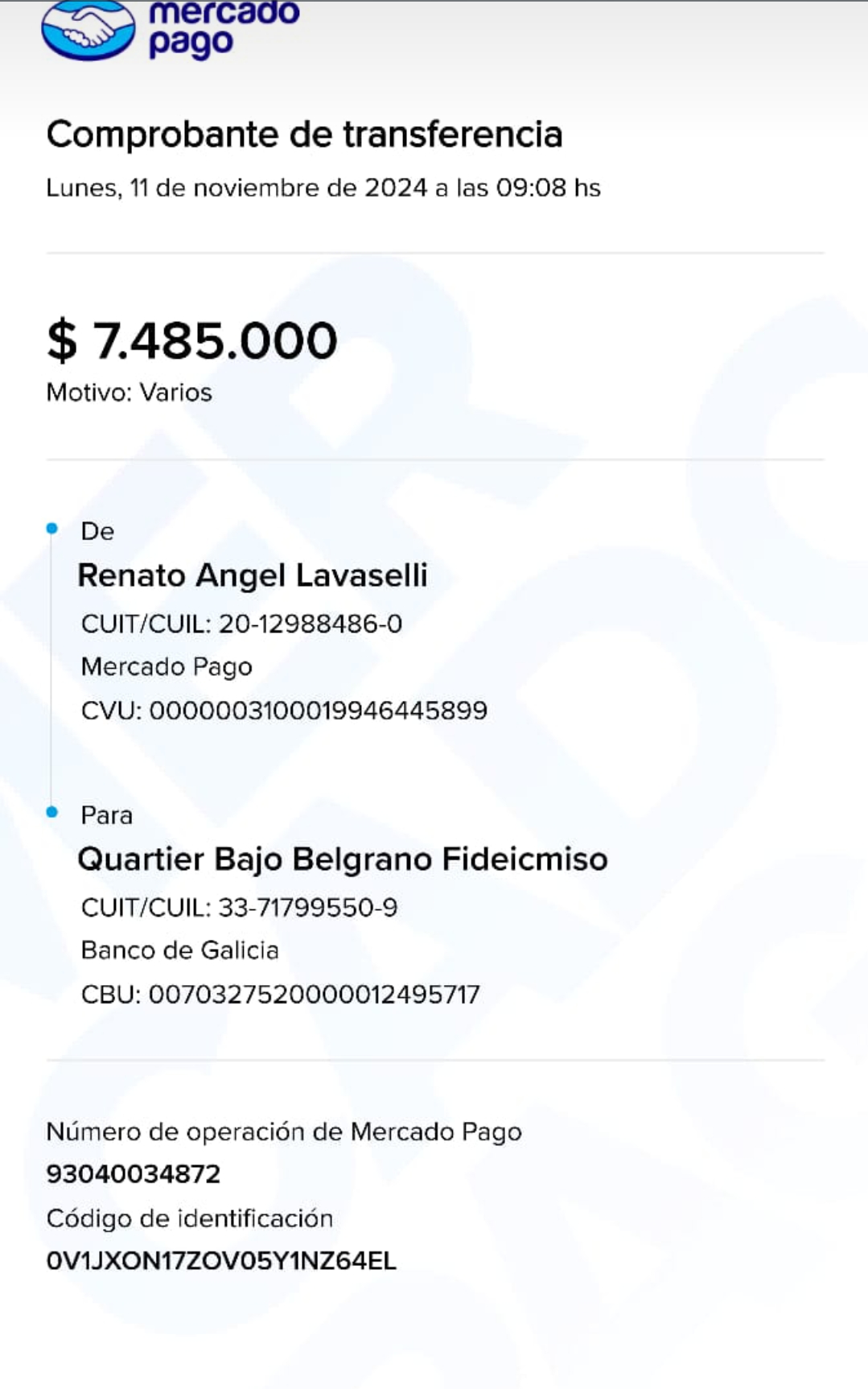
Task: Click the amount $ 7.485.000
Action: (x=192, y=340)
